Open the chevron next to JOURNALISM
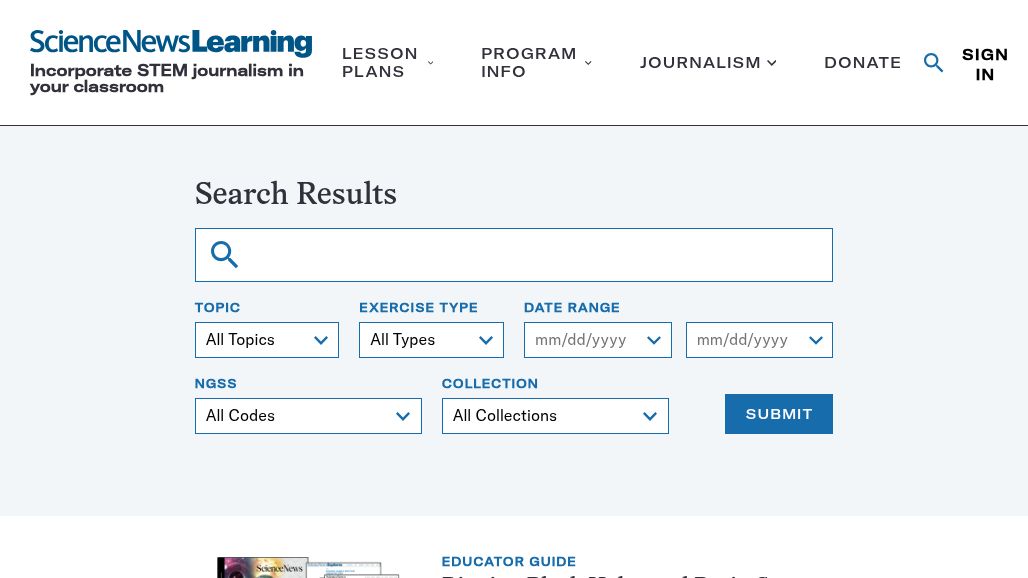 tap(771, 62)
